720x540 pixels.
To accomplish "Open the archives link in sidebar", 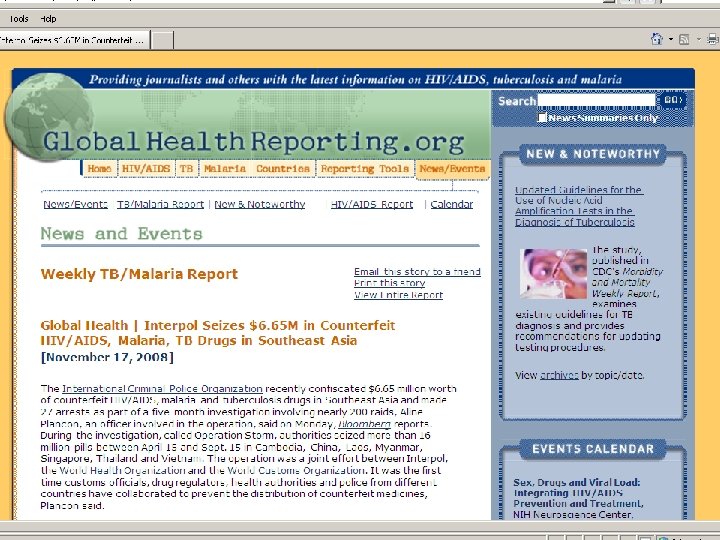I will click(559, 375).
